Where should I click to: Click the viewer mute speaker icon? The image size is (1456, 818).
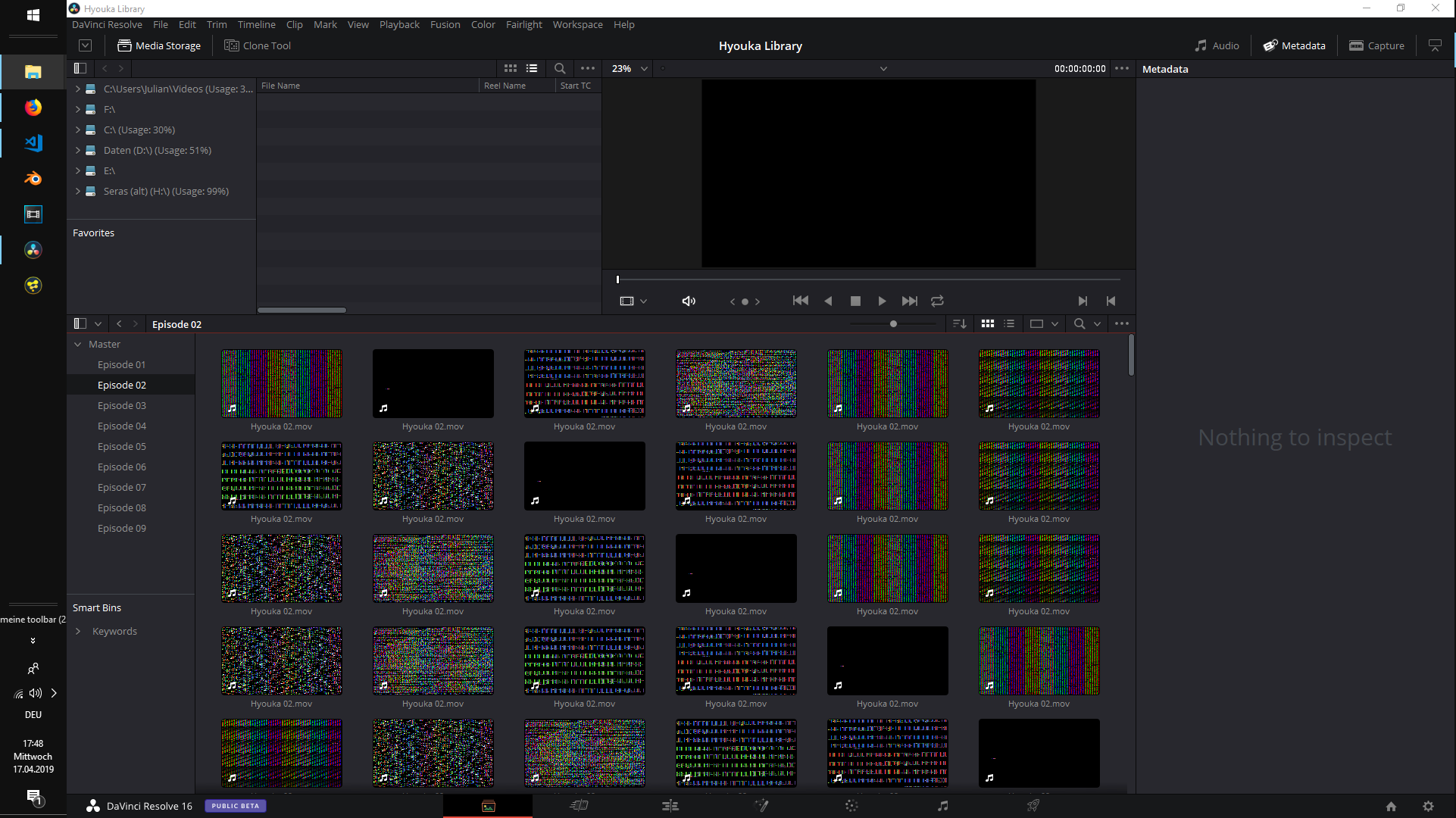pyautogui.click(x=689, y=301)
